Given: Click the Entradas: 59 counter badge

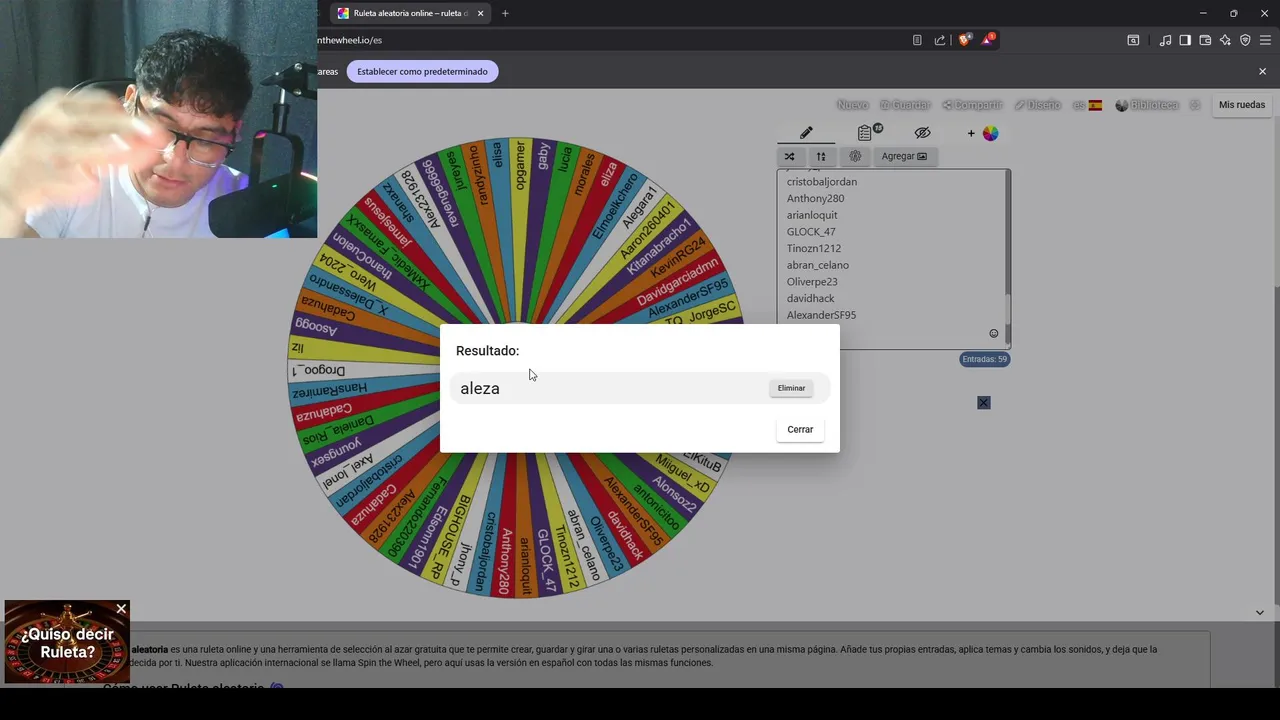Looking at the screenshot, I should tap(984, 359).
